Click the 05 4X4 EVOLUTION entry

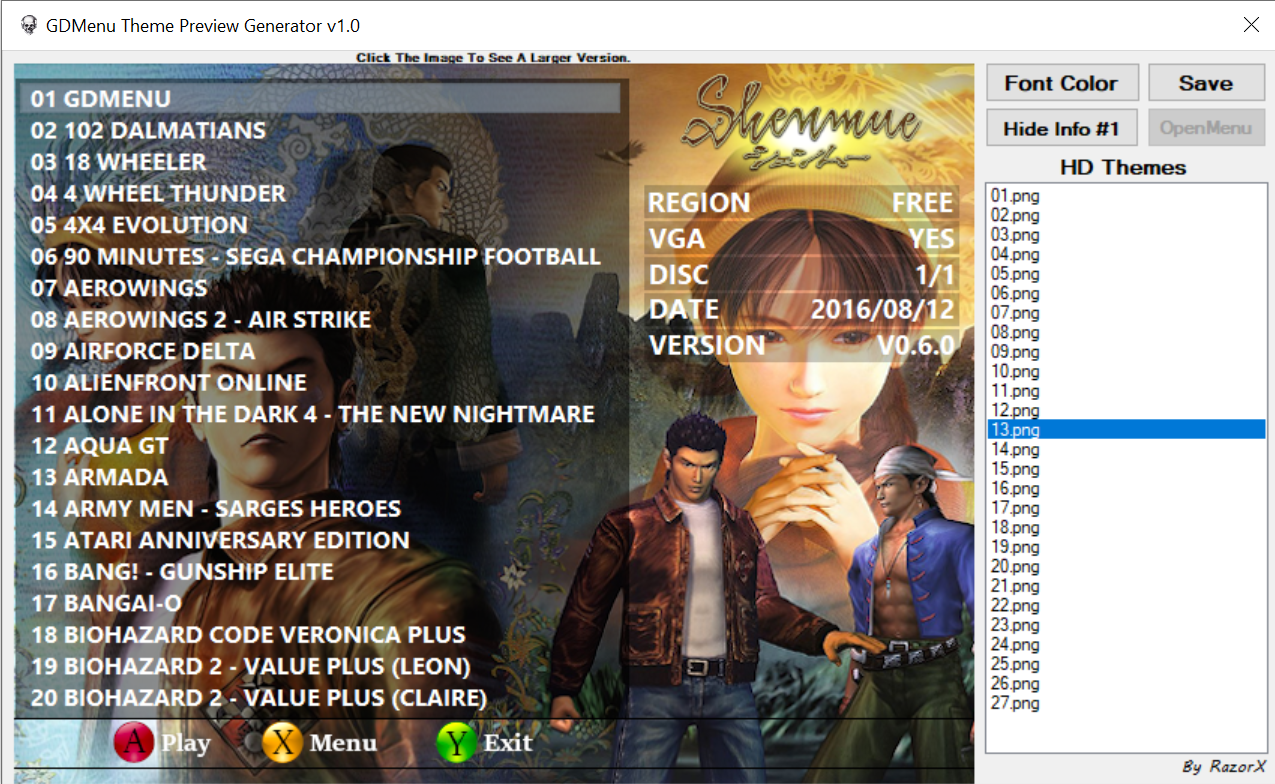139,225
